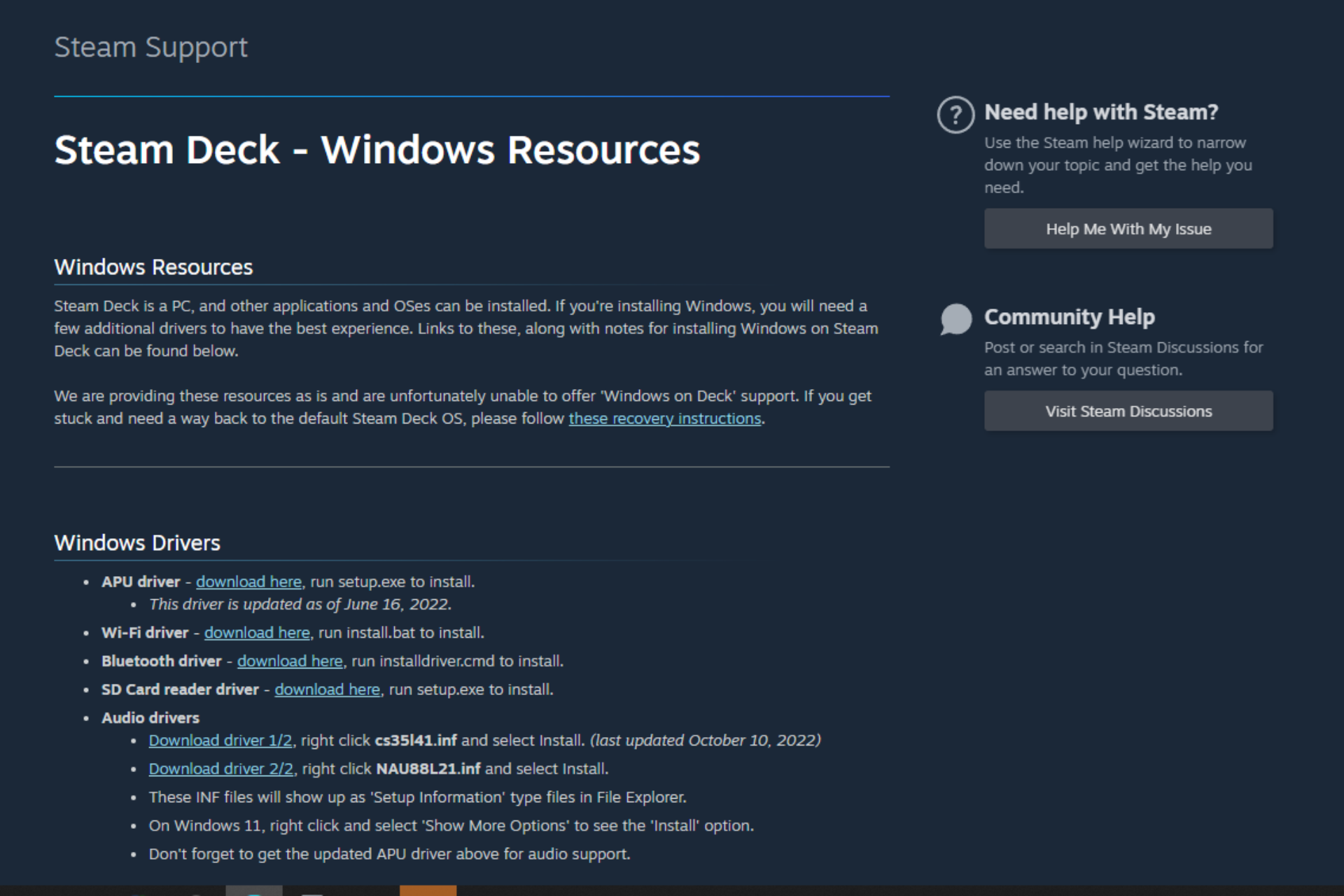Screen dimensions: 1344x896
Task: Click the Windows Drivers section heading
Action: click(137, 543)
